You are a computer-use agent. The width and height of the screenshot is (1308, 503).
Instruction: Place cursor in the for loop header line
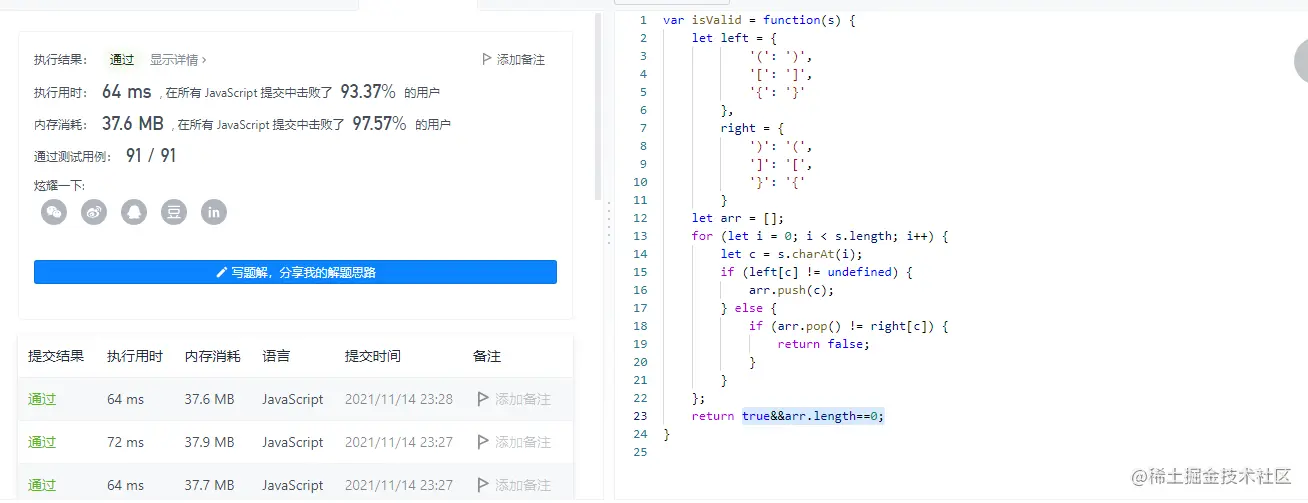pyautogui.click(x=819, y=236)
